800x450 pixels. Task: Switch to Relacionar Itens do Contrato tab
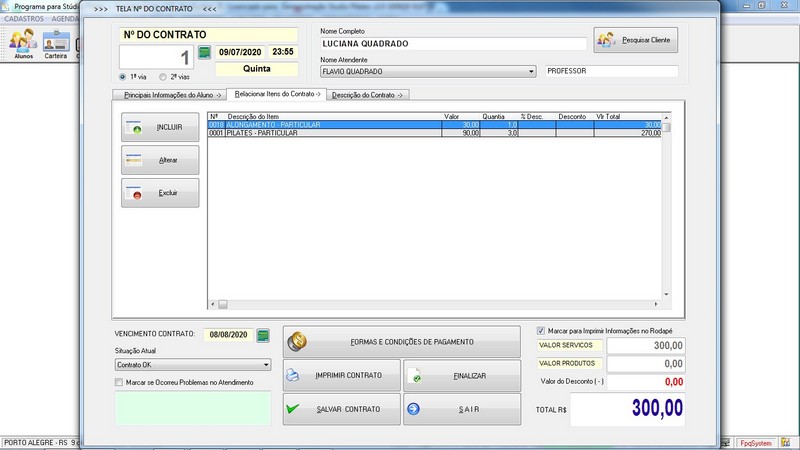(x=277, y=94)
